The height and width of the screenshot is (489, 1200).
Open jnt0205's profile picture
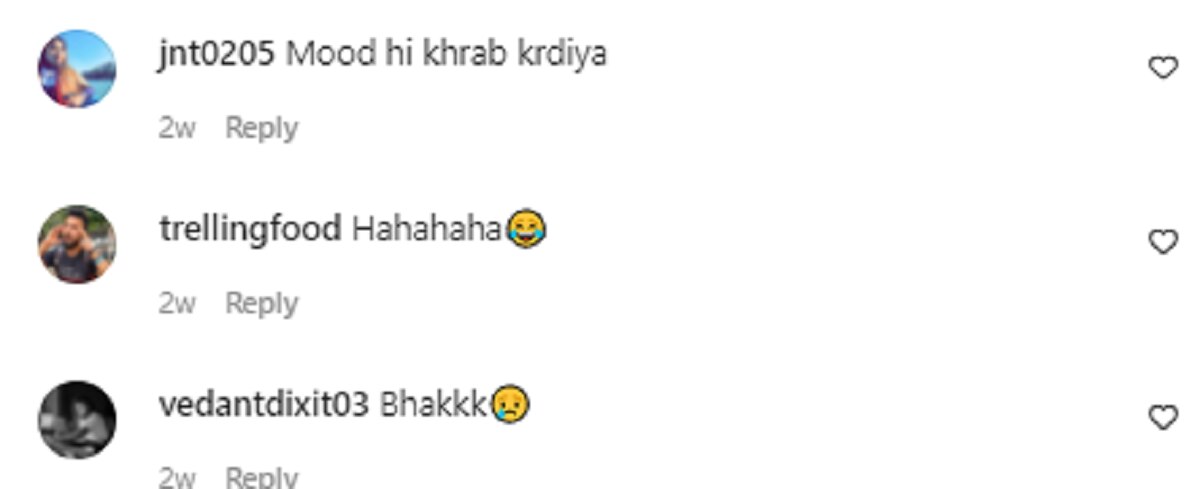pos(77,69)
